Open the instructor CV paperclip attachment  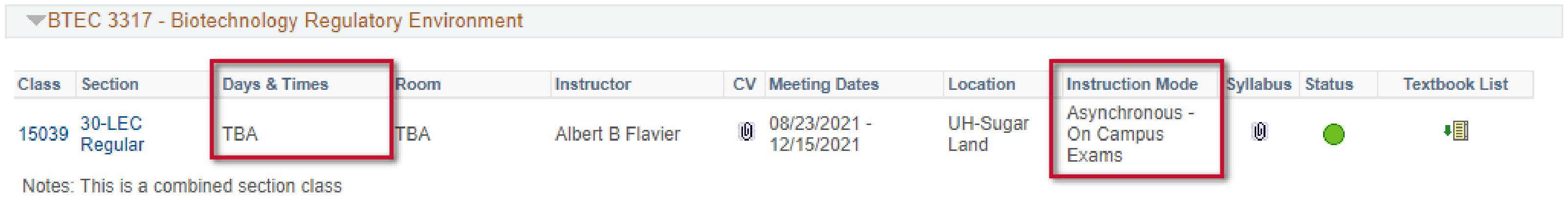pyautogui.click(x=746, y=131)
